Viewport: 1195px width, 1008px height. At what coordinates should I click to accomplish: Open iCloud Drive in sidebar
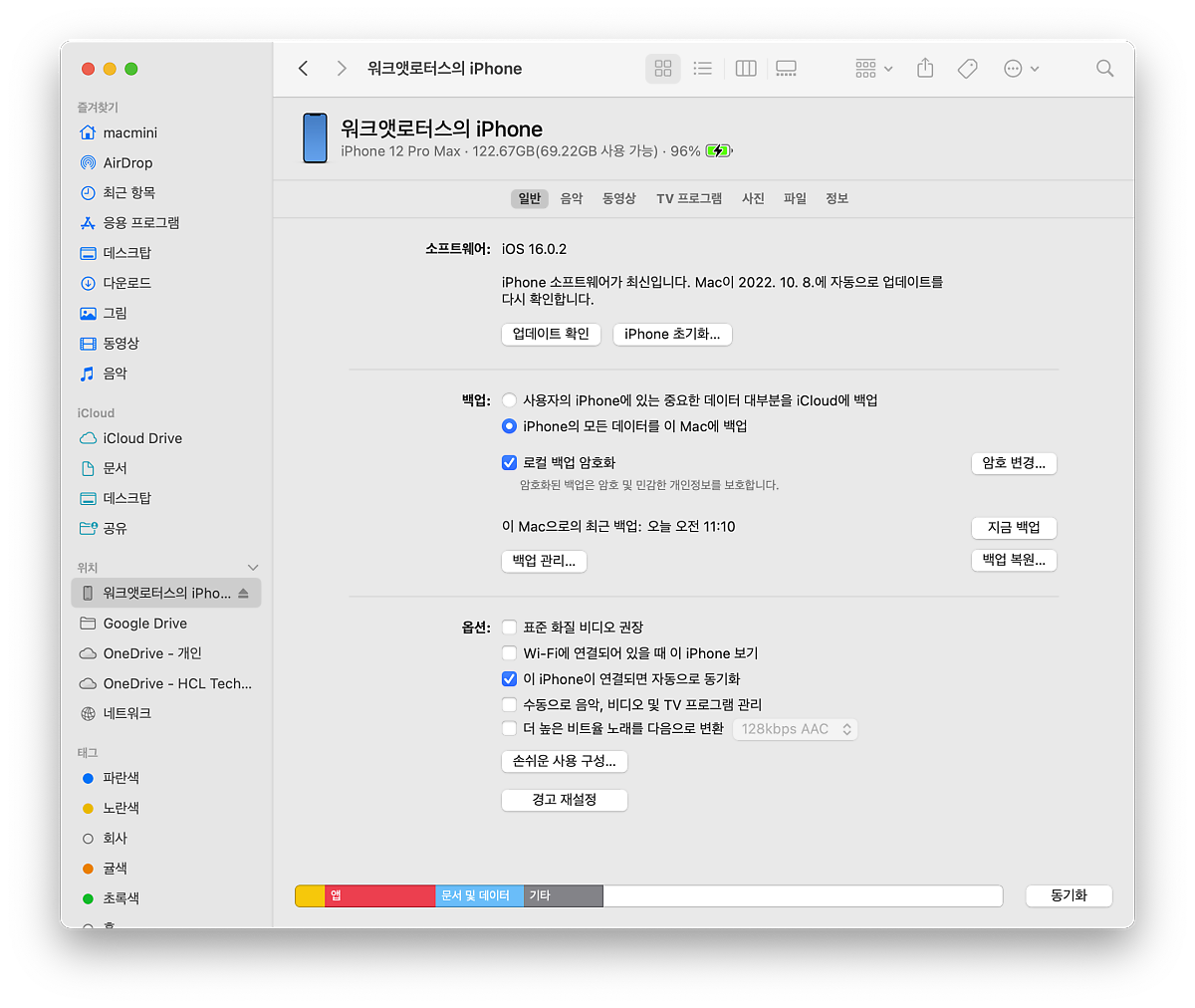coord(142,438)
